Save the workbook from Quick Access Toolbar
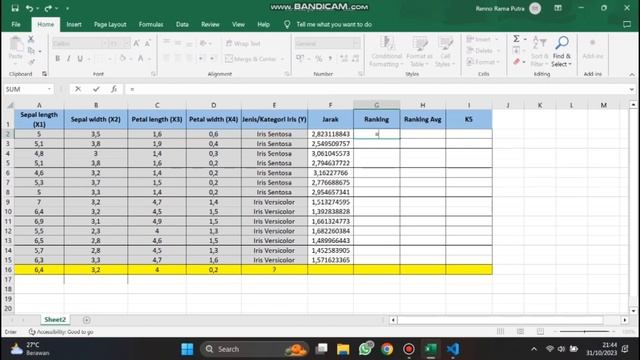Screen dimensions: 640x360 click(x=15, y=8)
